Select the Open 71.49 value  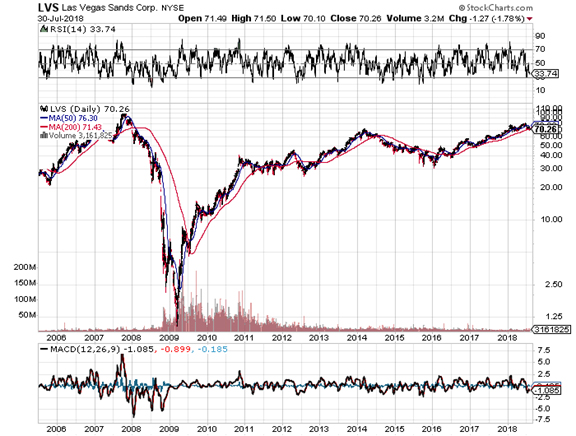pyautogui.click(x=202, y=18)
